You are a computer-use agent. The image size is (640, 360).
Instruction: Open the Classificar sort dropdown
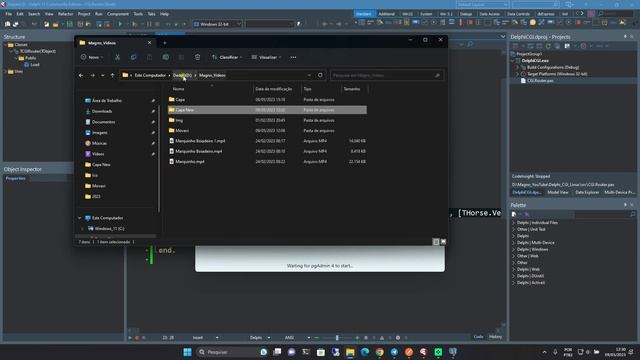click(227, 57)
